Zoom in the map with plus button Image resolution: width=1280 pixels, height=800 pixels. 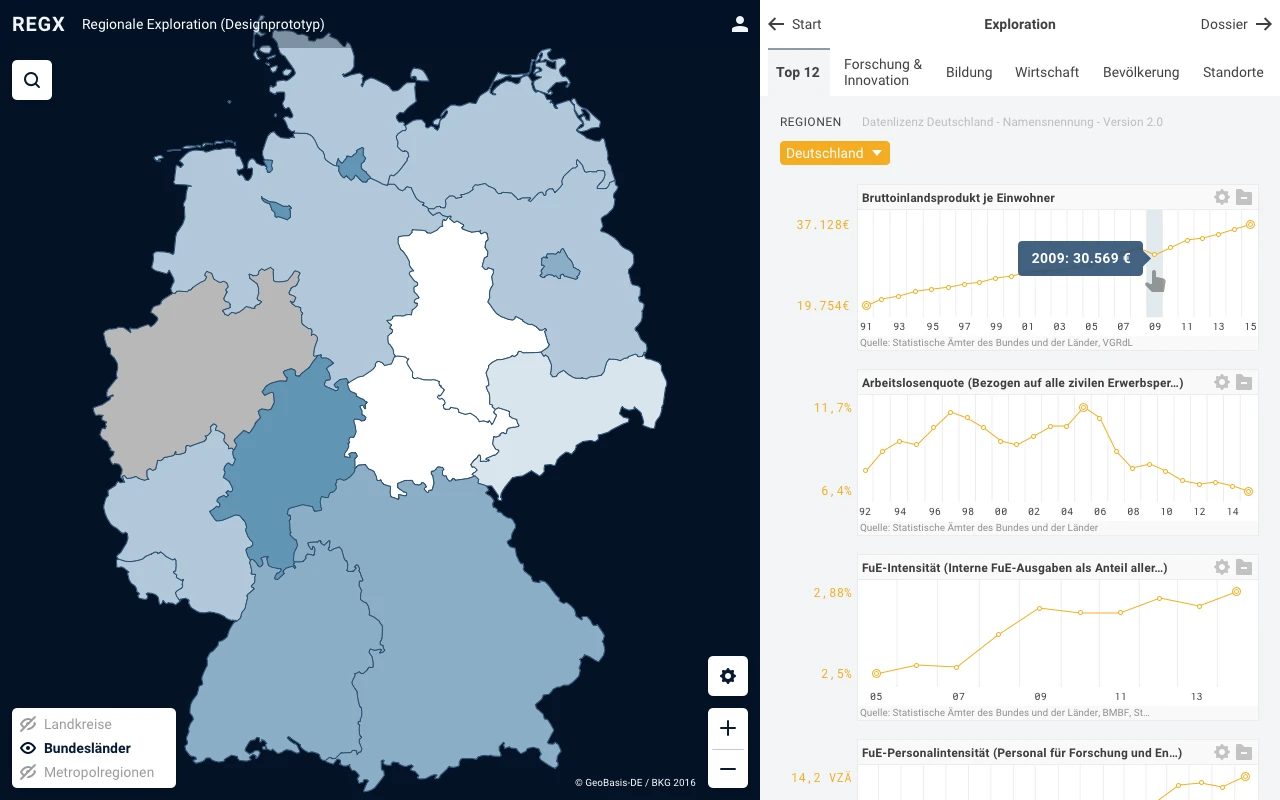728,728
